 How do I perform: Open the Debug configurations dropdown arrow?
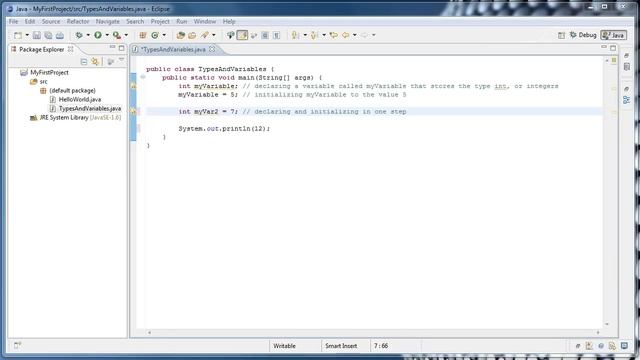(88, 35)
